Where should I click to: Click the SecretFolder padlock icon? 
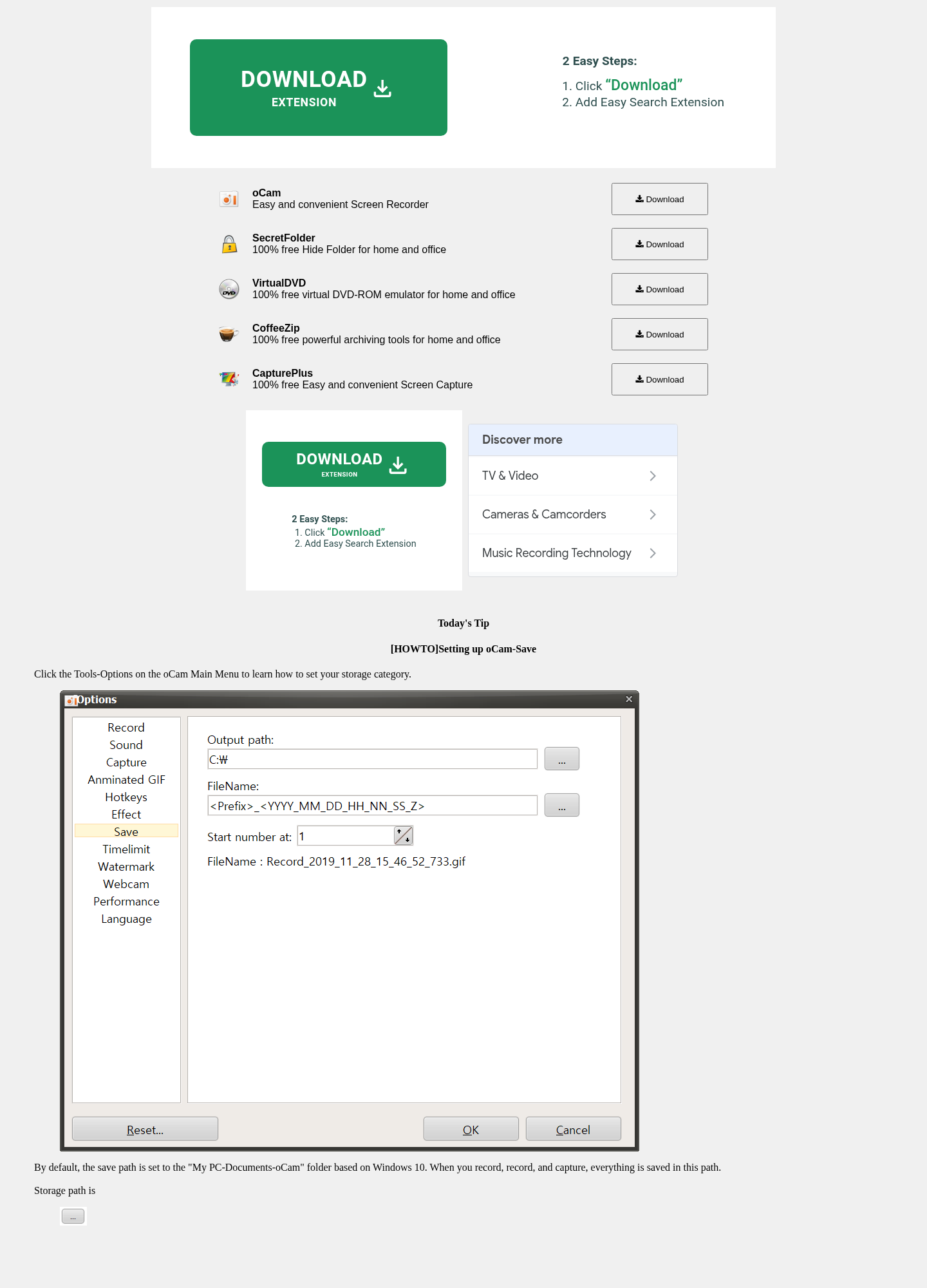[x=229, y=244]
